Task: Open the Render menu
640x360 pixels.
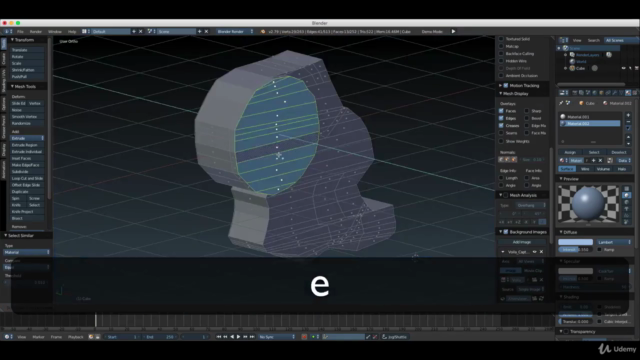Action: (x=36, y=31)
